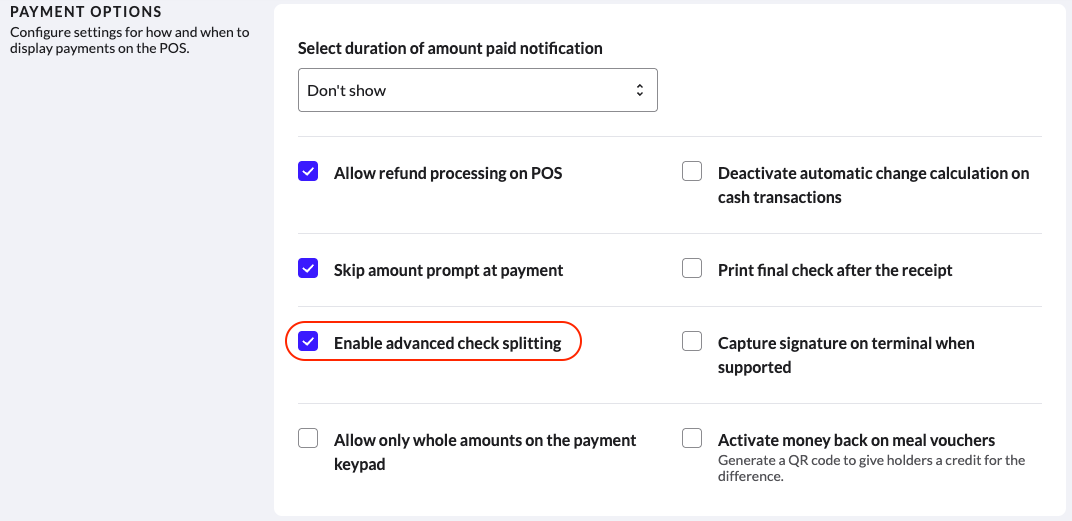Click the up-down arrows in the "Don't show" select
This screenshot has width=1072, height=521.
click(x=640, y=90)
